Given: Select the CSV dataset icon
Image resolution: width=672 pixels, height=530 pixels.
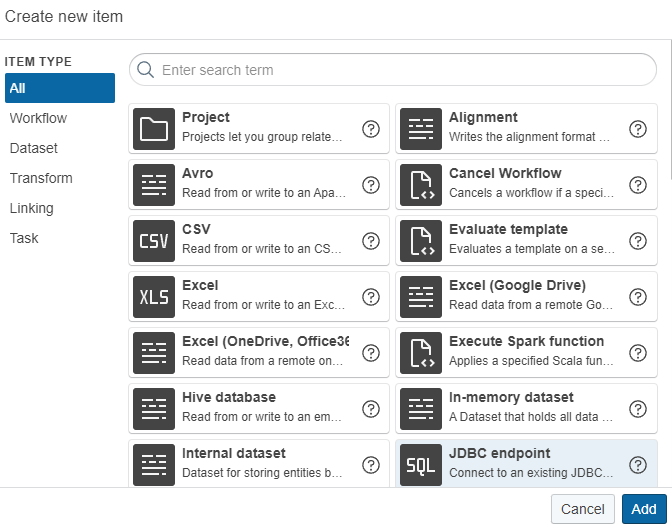Looking at the screenshot, I should pyautogui.click(x=154, y=241).
